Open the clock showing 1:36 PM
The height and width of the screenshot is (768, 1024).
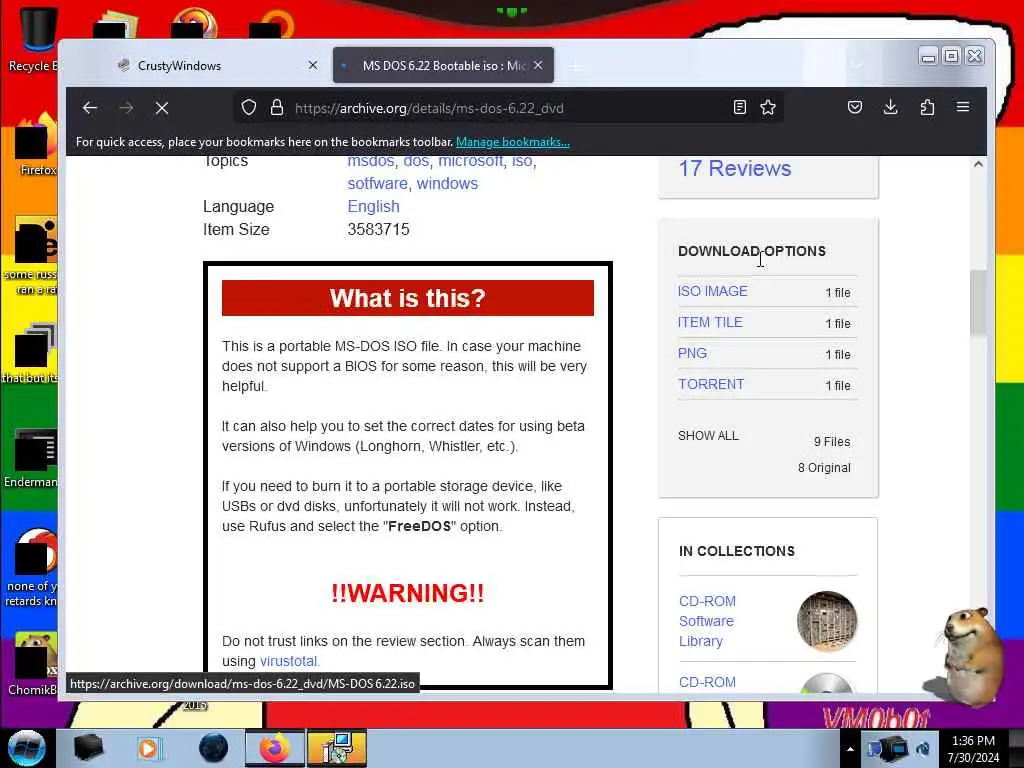[x=973, y=749]
